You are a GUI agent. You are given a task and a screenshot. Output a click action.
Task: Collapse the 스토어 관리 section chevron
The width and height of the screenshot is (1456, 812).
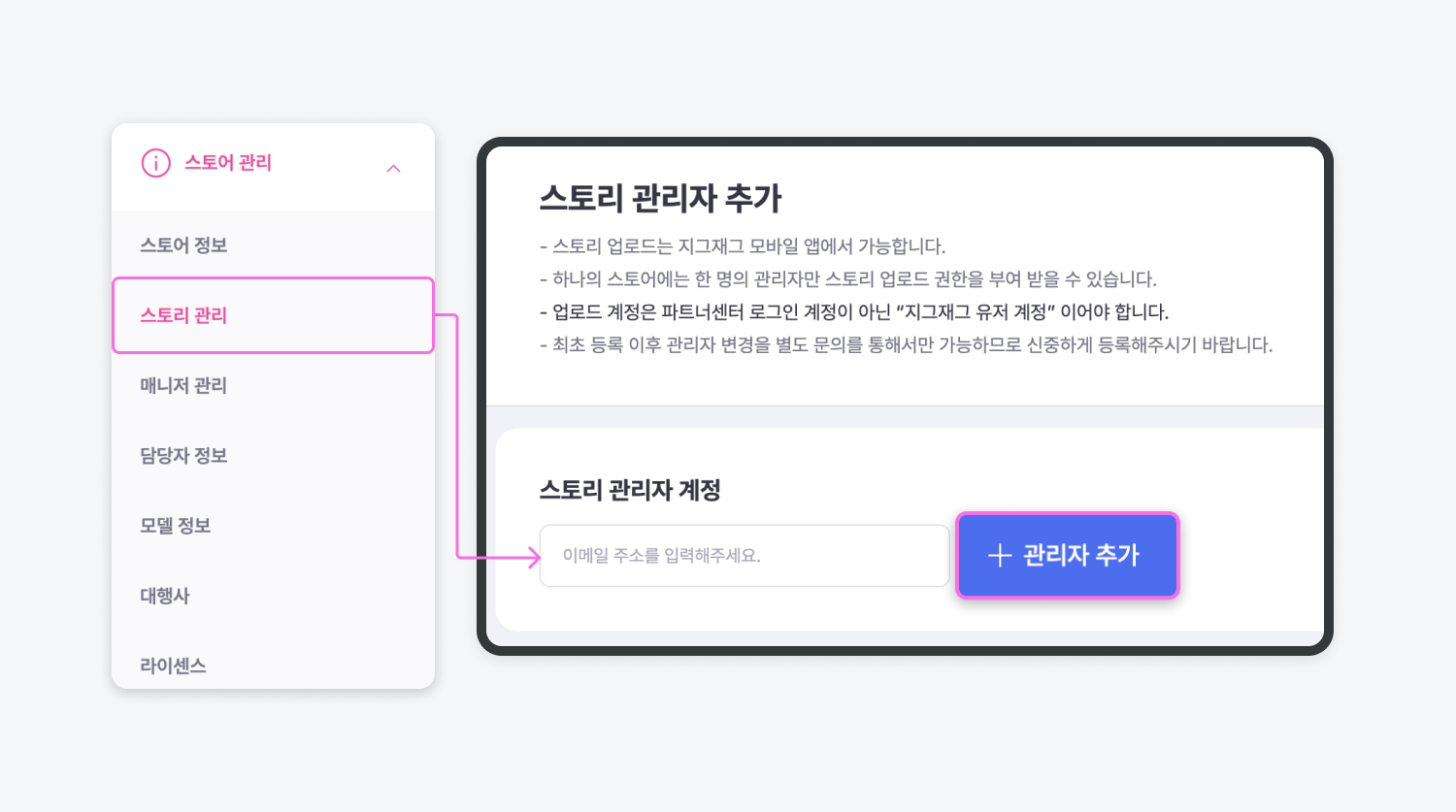pyautogui.click(x=393, y=168)
